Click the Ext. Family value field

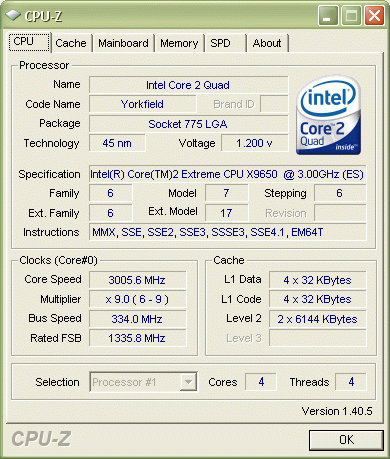pyautogui.click(x=111, y=213)
